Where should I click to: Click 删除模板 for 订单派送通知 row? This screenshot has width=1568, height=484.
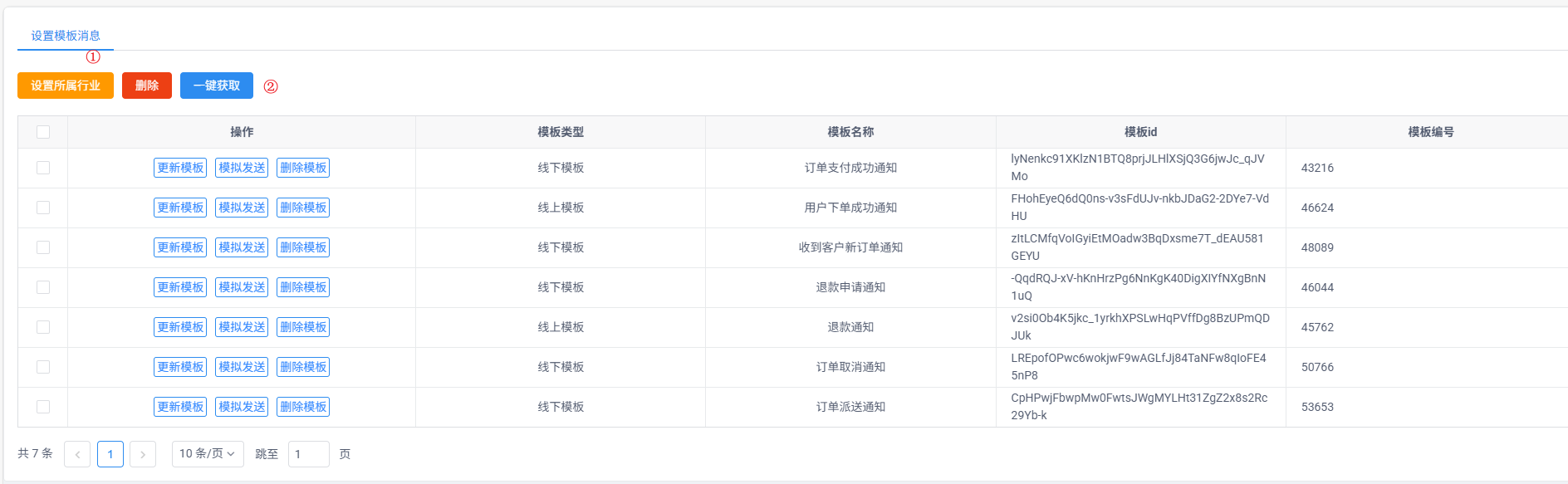point(303,407)
